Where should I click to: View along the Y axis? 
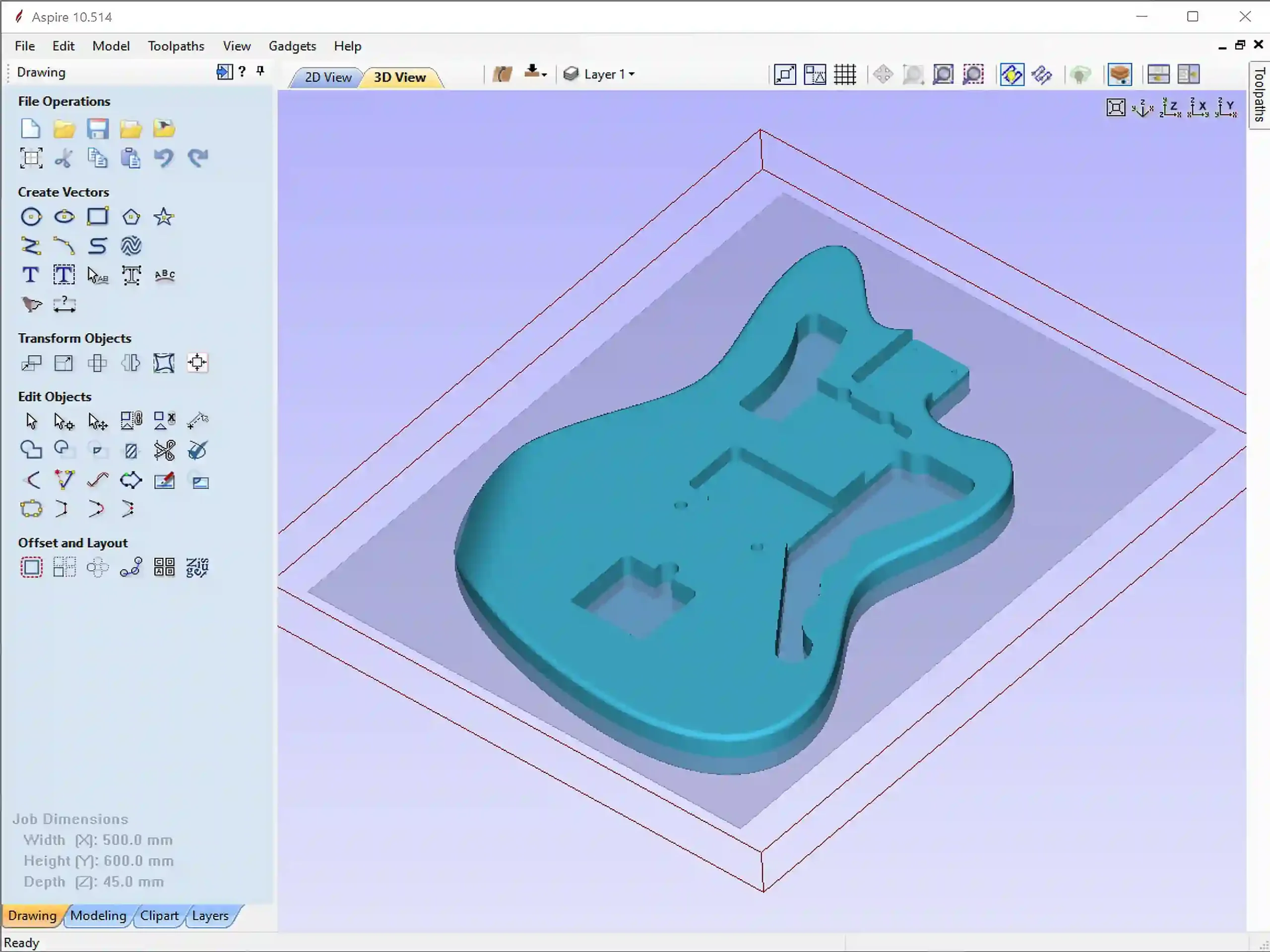[1226, 108]
